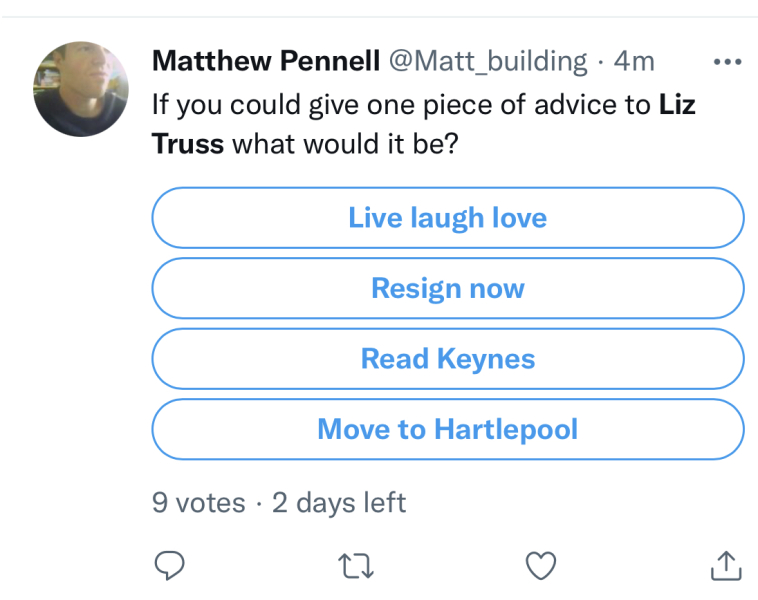The height and width of the screenshot is (600, 758).
Task: Open Matthew Pennell's profile picture
Action: point(81,89)
